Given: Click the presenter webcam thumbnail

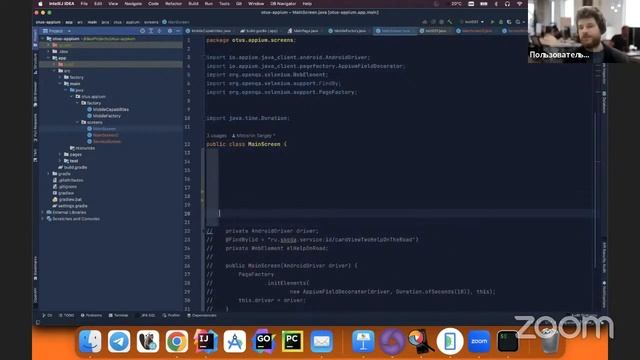Looking at the screenshot, I should (x=584, y=31).
